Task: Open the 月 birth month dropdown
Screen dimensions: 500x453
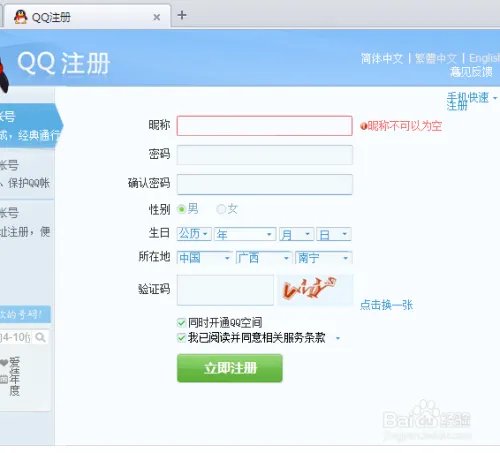Action: coord(296,234)
